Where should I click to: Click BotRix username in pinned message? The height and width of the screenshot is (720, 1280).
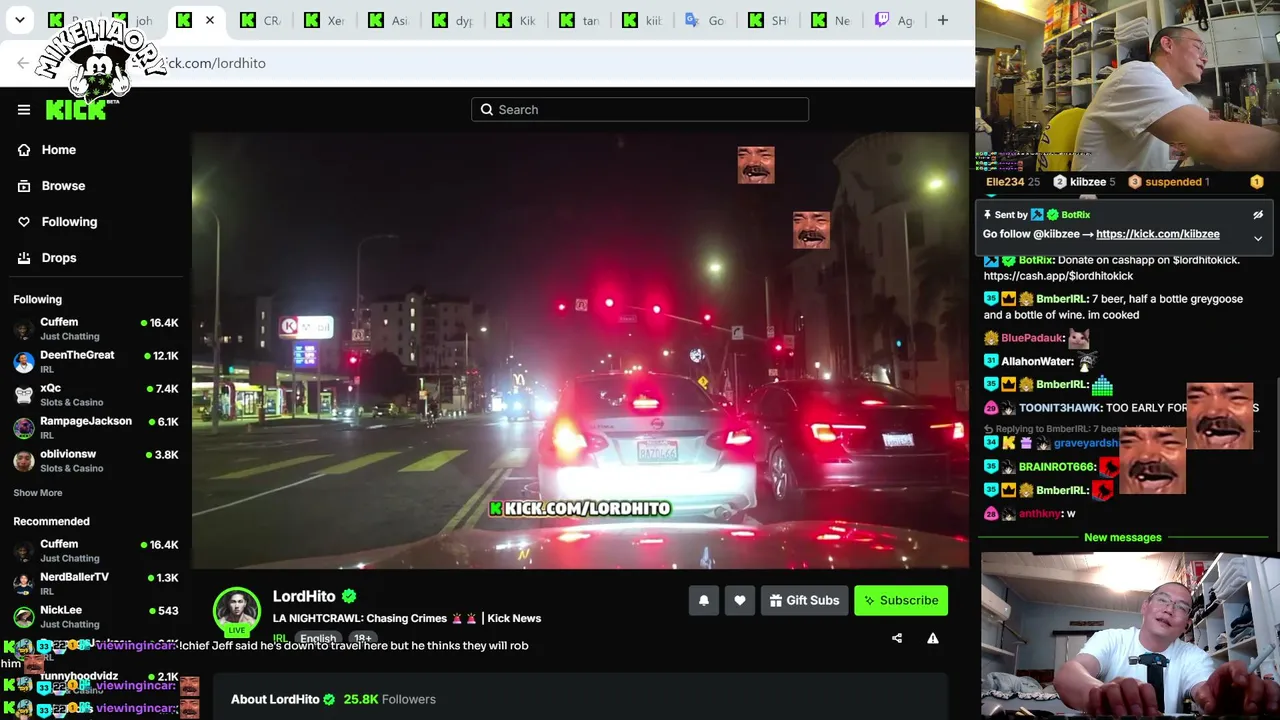1076,215
